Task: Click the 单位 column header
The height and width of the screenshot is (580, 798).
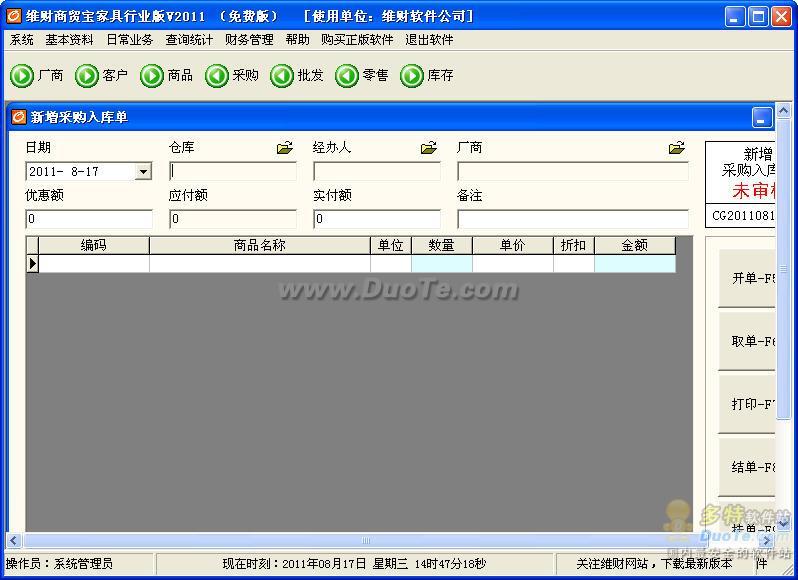Action: pyautogui.click(x=390, y=245)
